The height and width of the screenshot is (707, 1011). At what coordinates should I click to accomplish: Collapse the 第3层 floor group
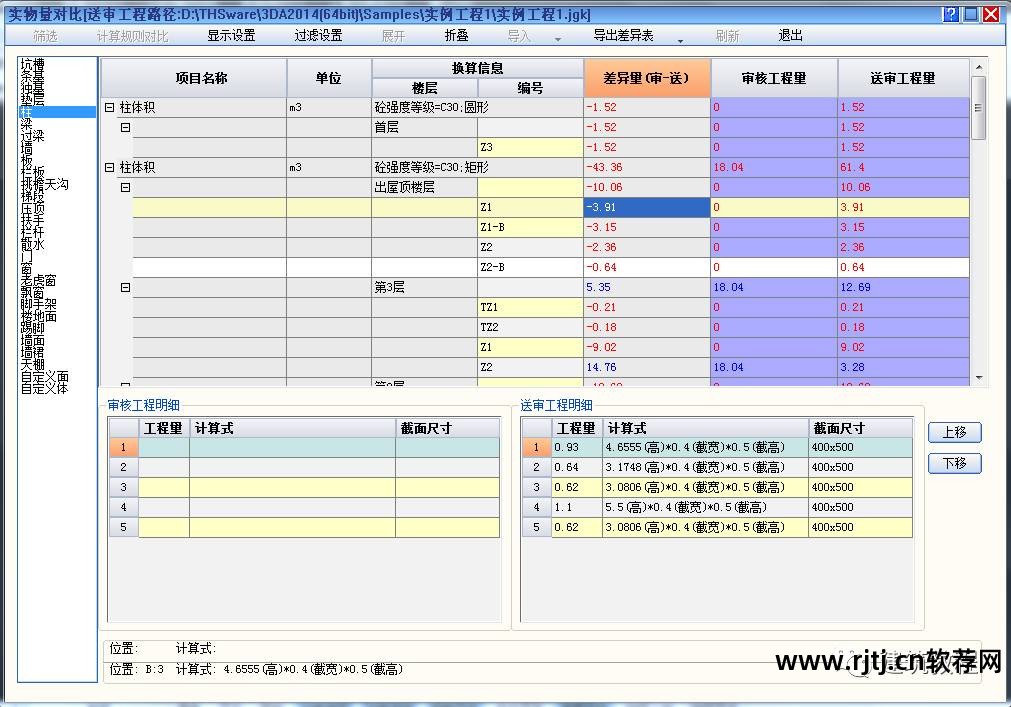pos(124,287)
